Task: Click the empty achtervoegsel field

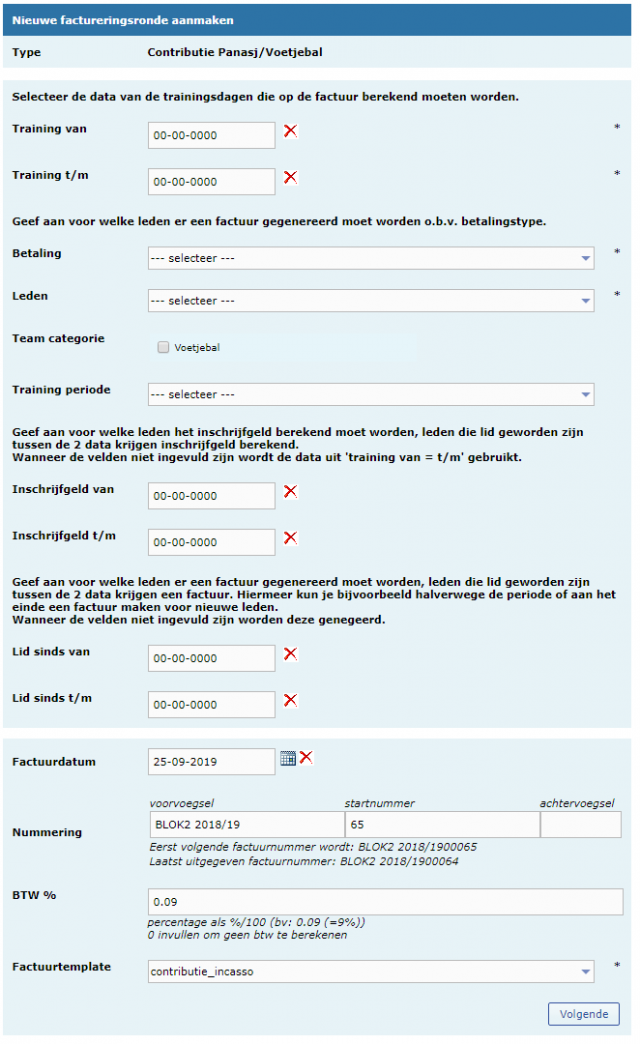Action: [580, 825]
